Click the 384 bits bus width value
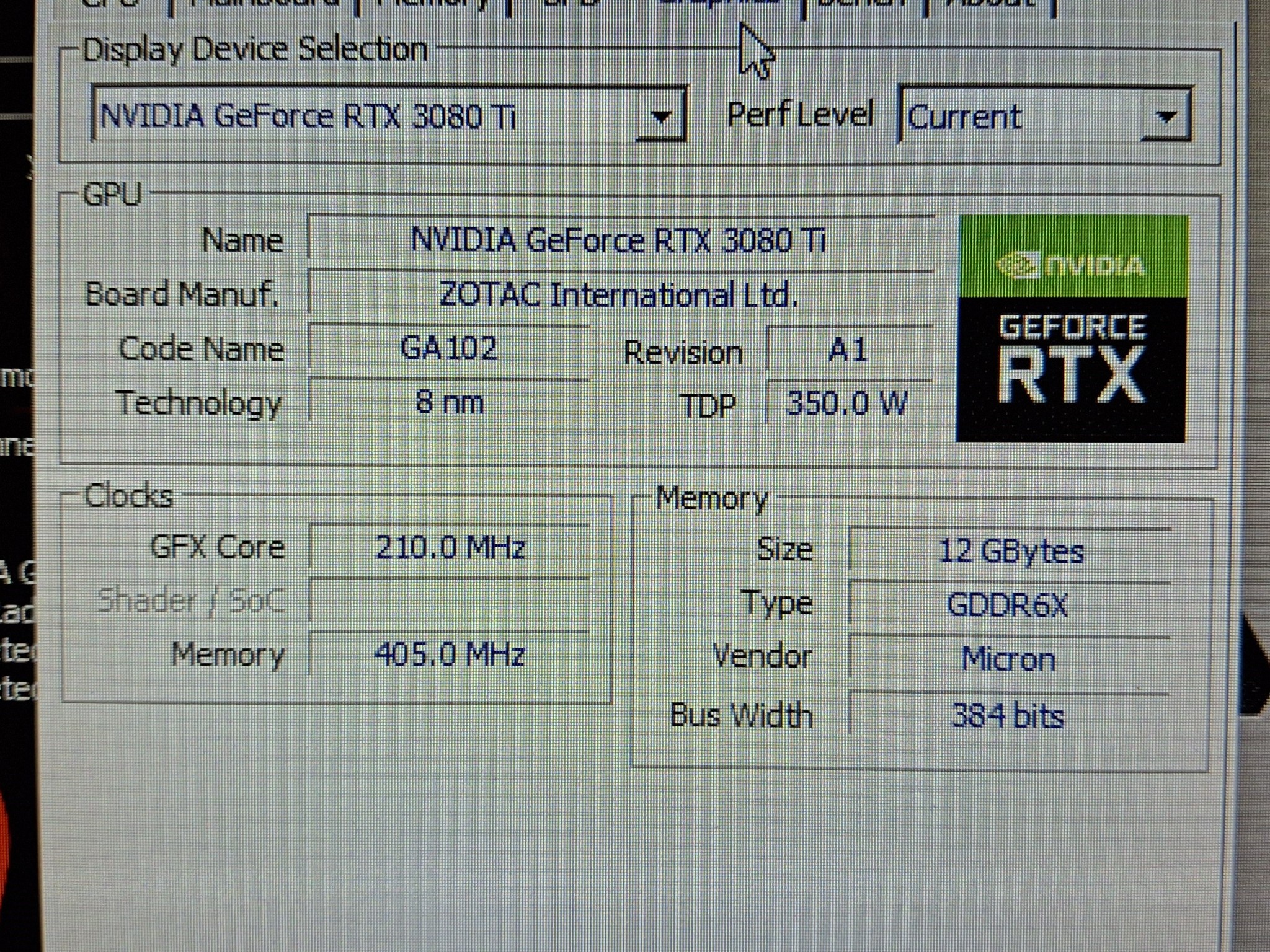This screenshot has height=952, width=1270. point(1010,715)
